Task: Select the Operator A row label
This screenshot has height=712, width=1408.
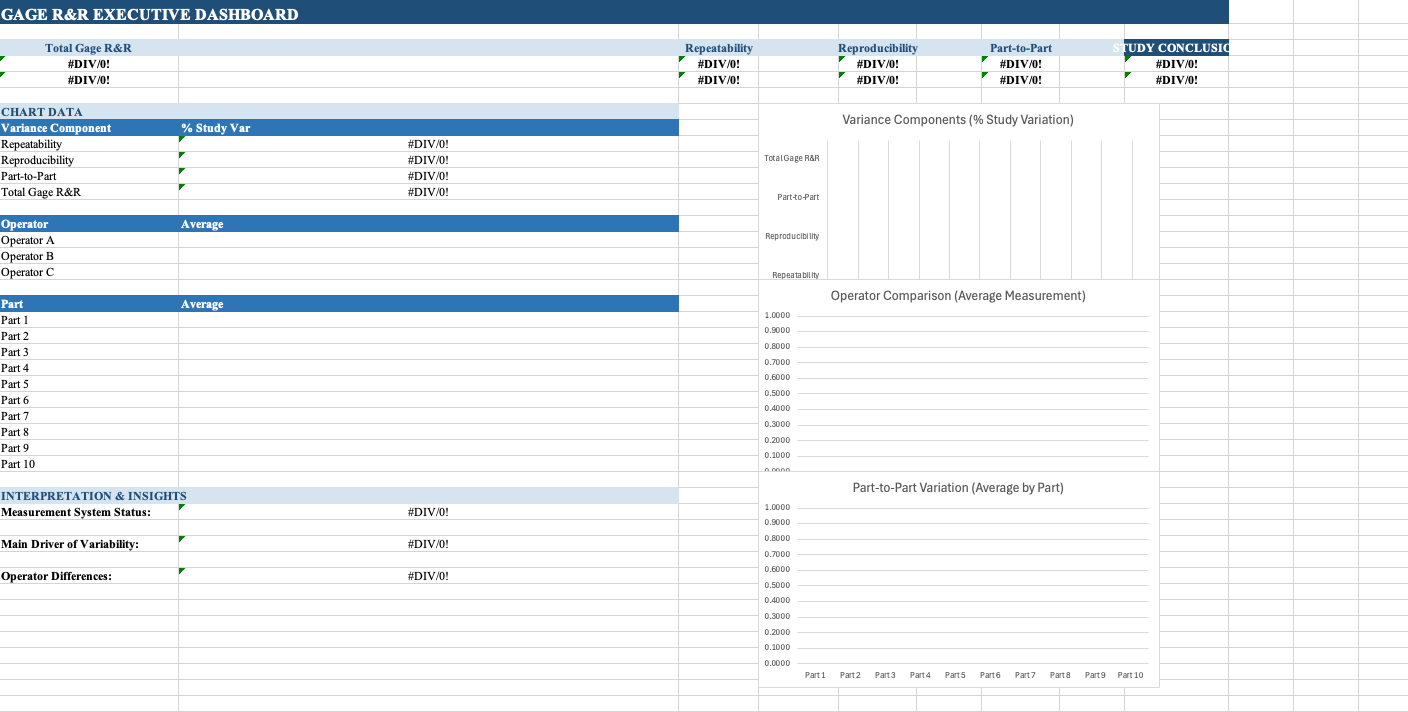Action: (x=28, y=240)
